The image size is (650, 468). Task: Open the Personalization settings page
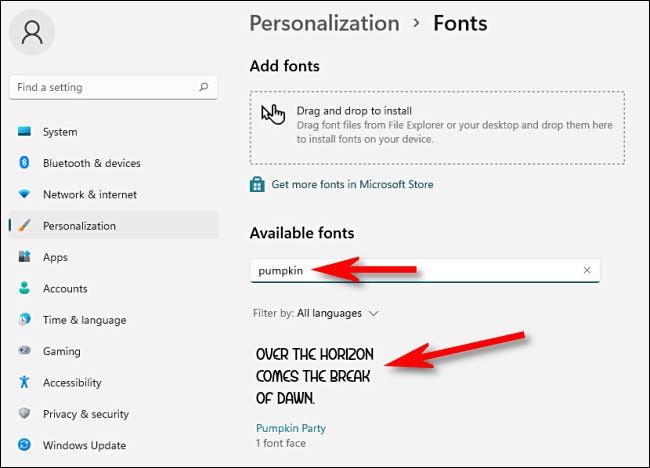pos(79,226)
